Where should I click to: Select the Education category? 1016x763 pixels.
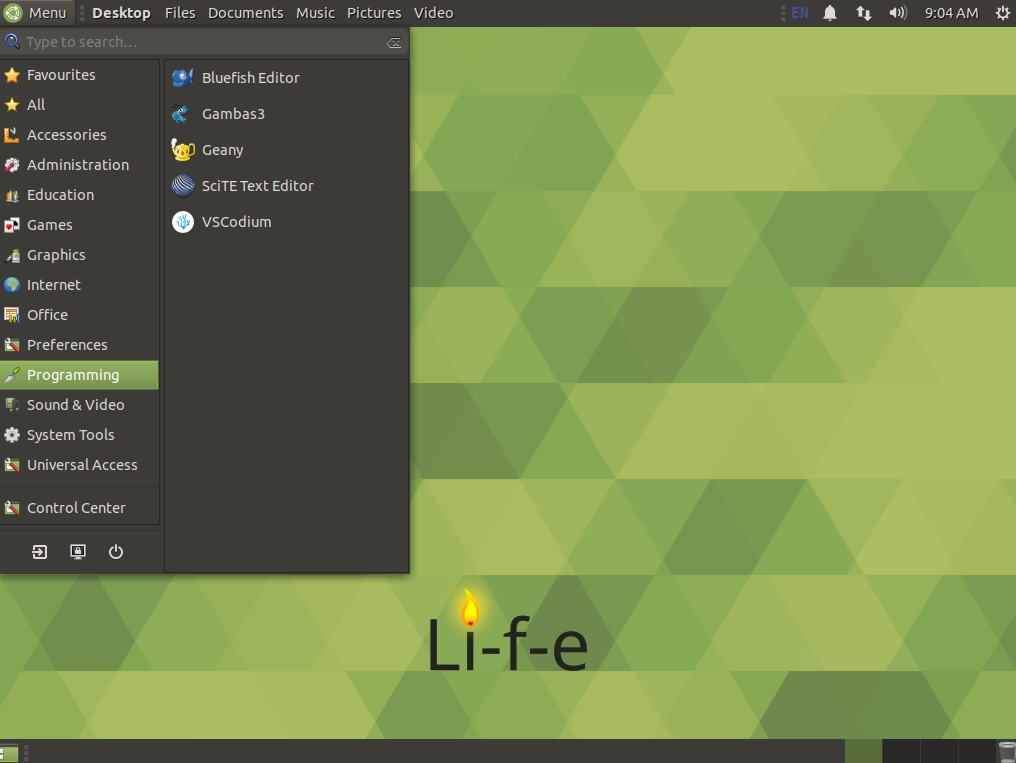pyautogui.click(x=79, y=195)
